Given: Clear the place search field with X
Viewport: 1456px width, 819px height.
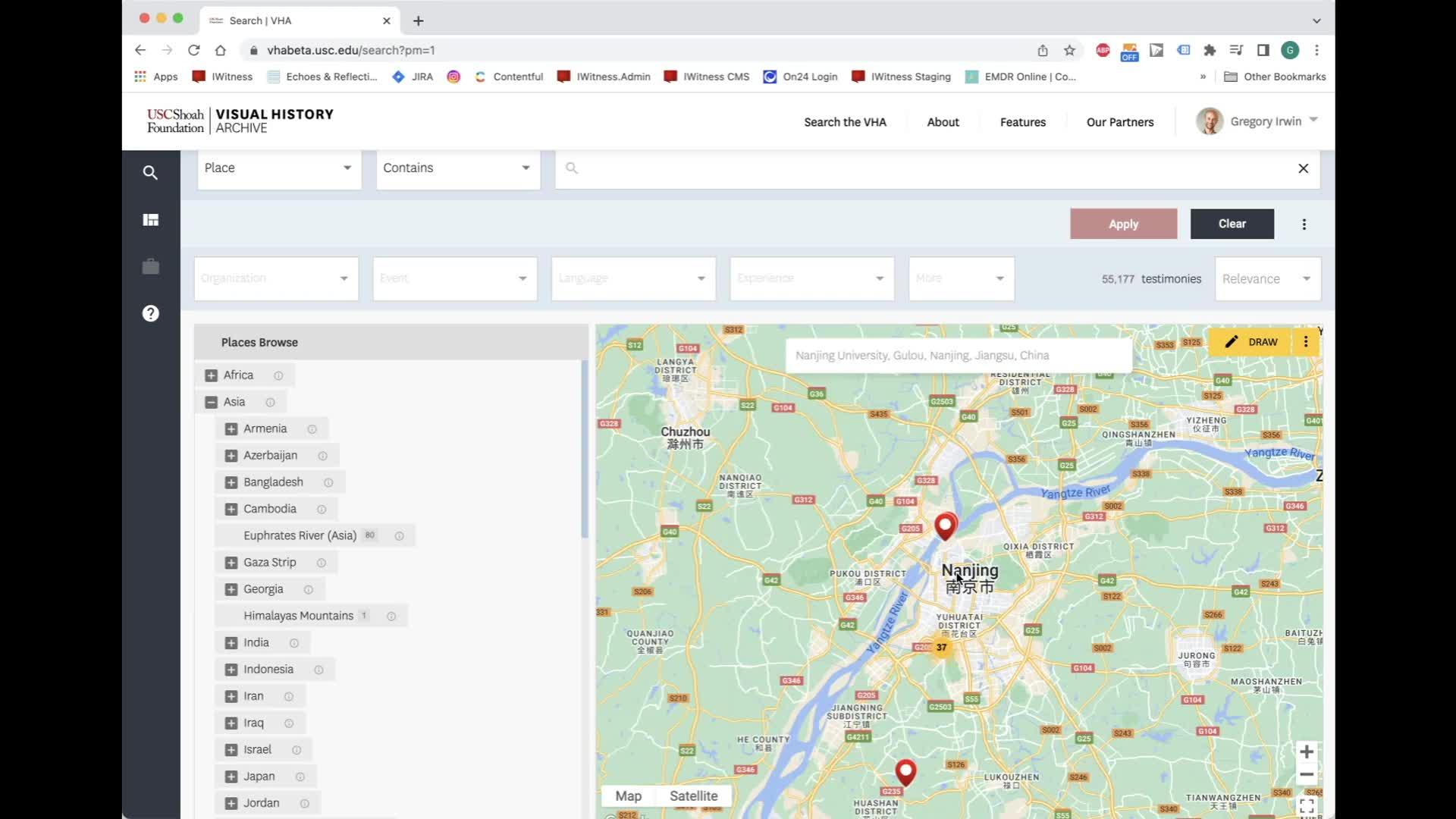Looking at the screenshot, I should (x=1303, y=168).
